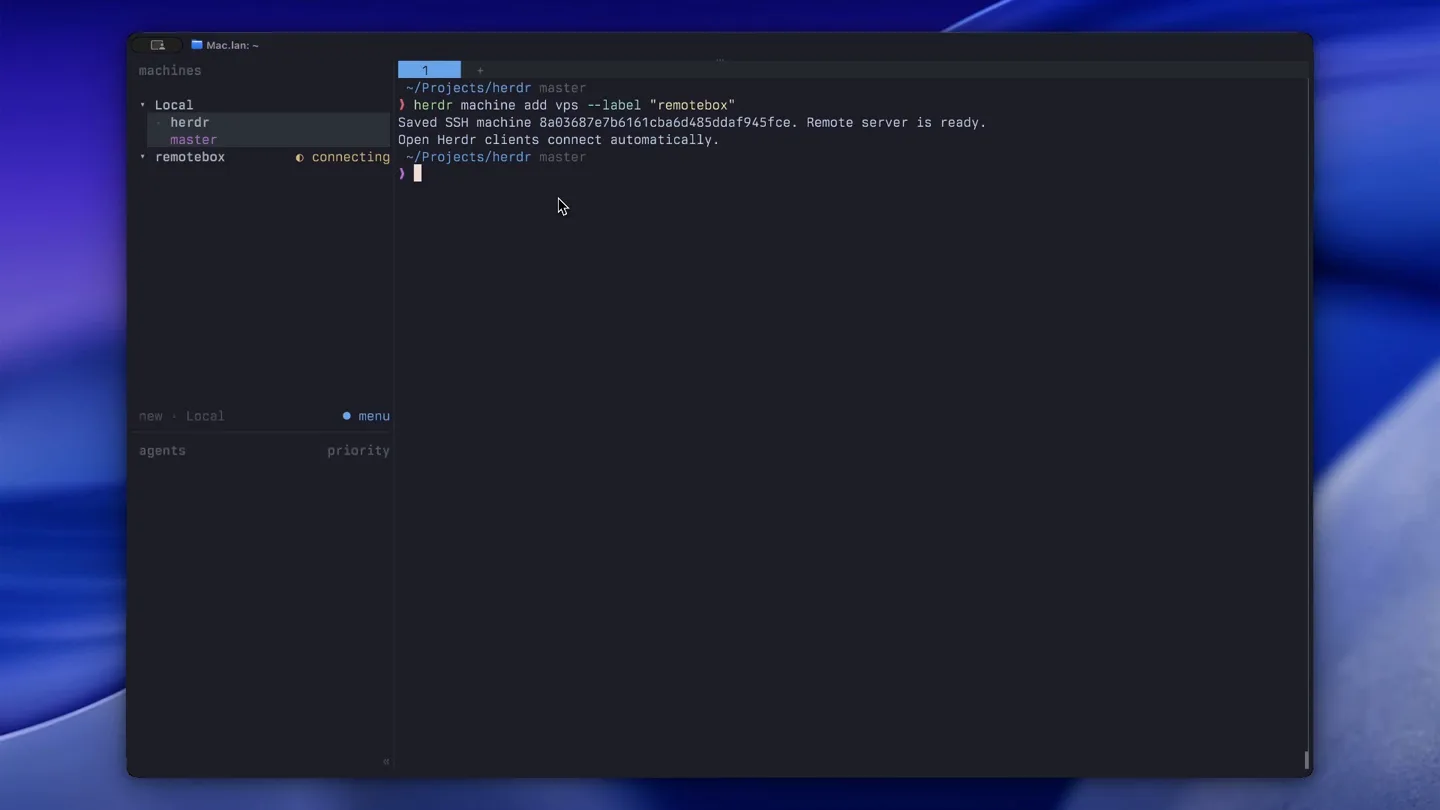This screenshot has height=810, width=1440.
Task: Click the terminal scrollbar at the right edge
Action: 1306,760
